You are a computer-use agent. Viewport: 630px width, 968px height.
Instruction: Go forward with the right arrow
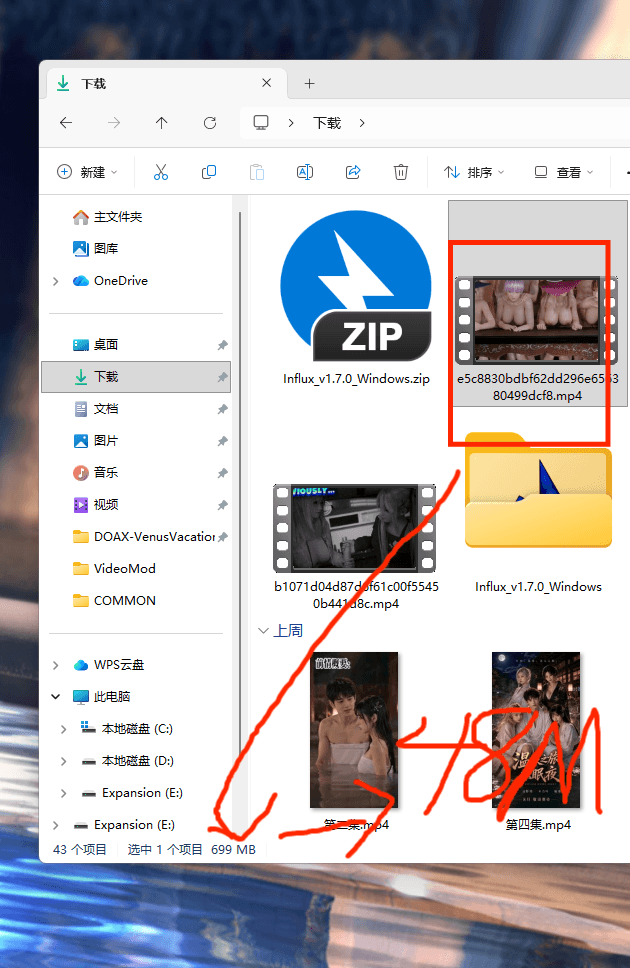114,123
